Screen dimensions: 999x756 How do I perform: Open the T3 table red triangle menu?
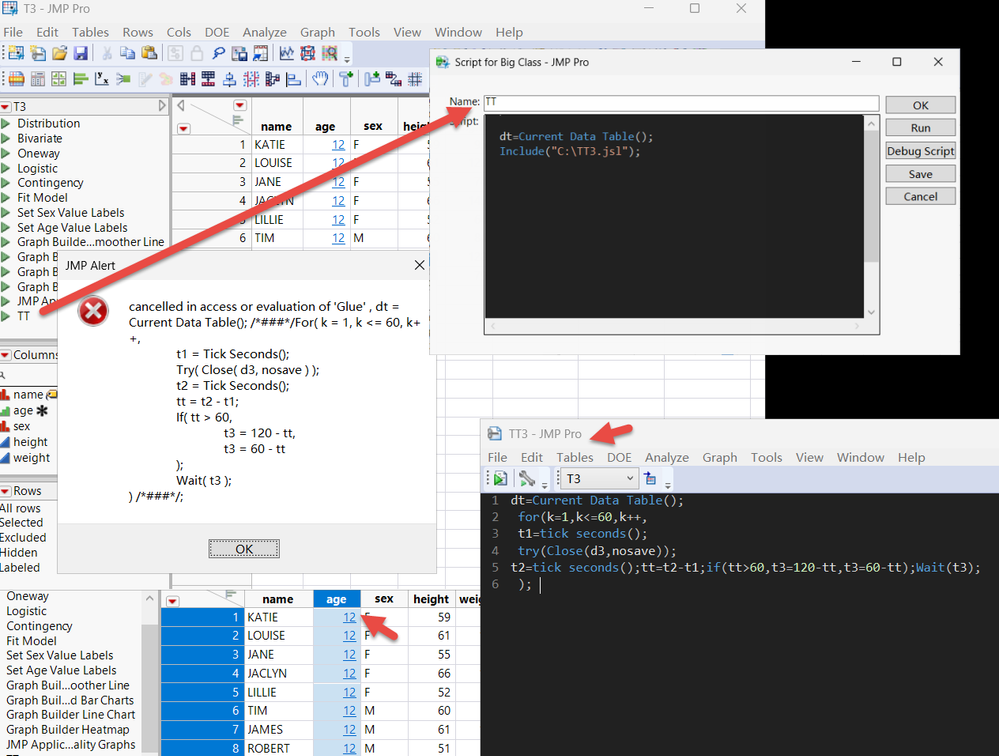[5, 106]
